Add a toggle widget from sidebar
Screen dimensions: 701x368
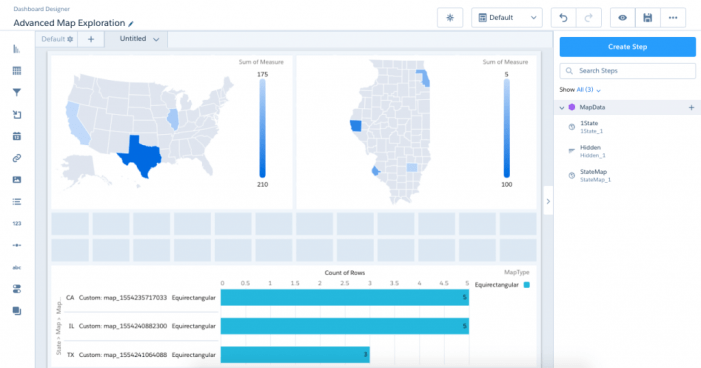point(17,289)
